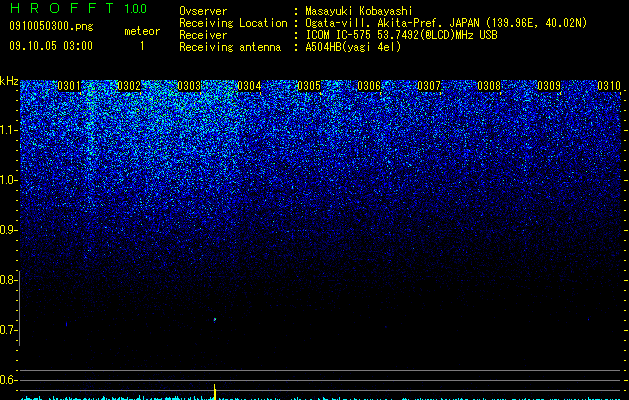Click the A504HB yagi antenna text
629x400 pixels.
(353, 47)
